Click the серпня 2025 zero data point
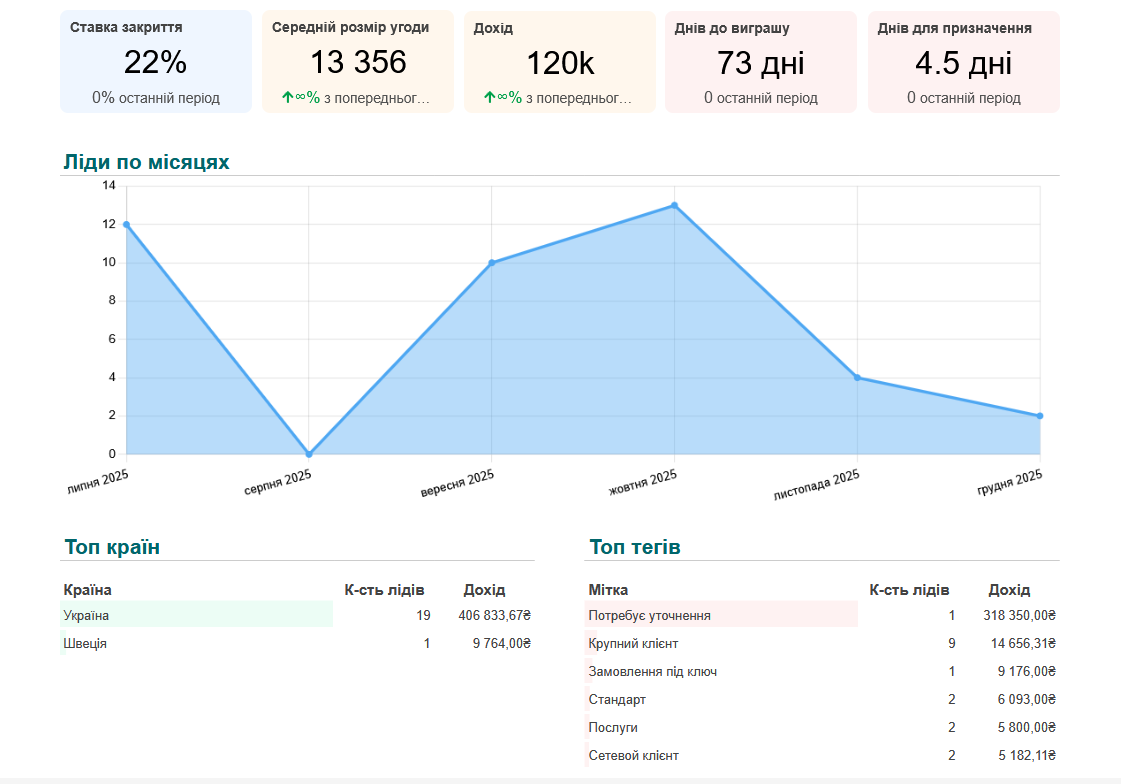Viewport: 1121px width, 784px height. pos(309,454)
